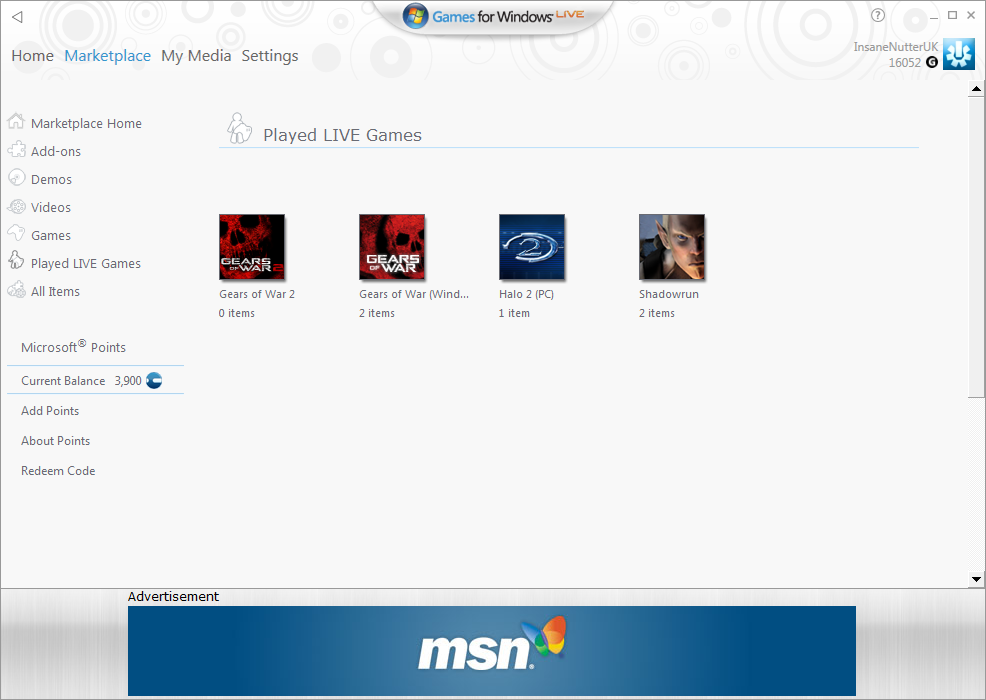Browse the Add-ons section
The image size is (986, 700).
point(56,152)
